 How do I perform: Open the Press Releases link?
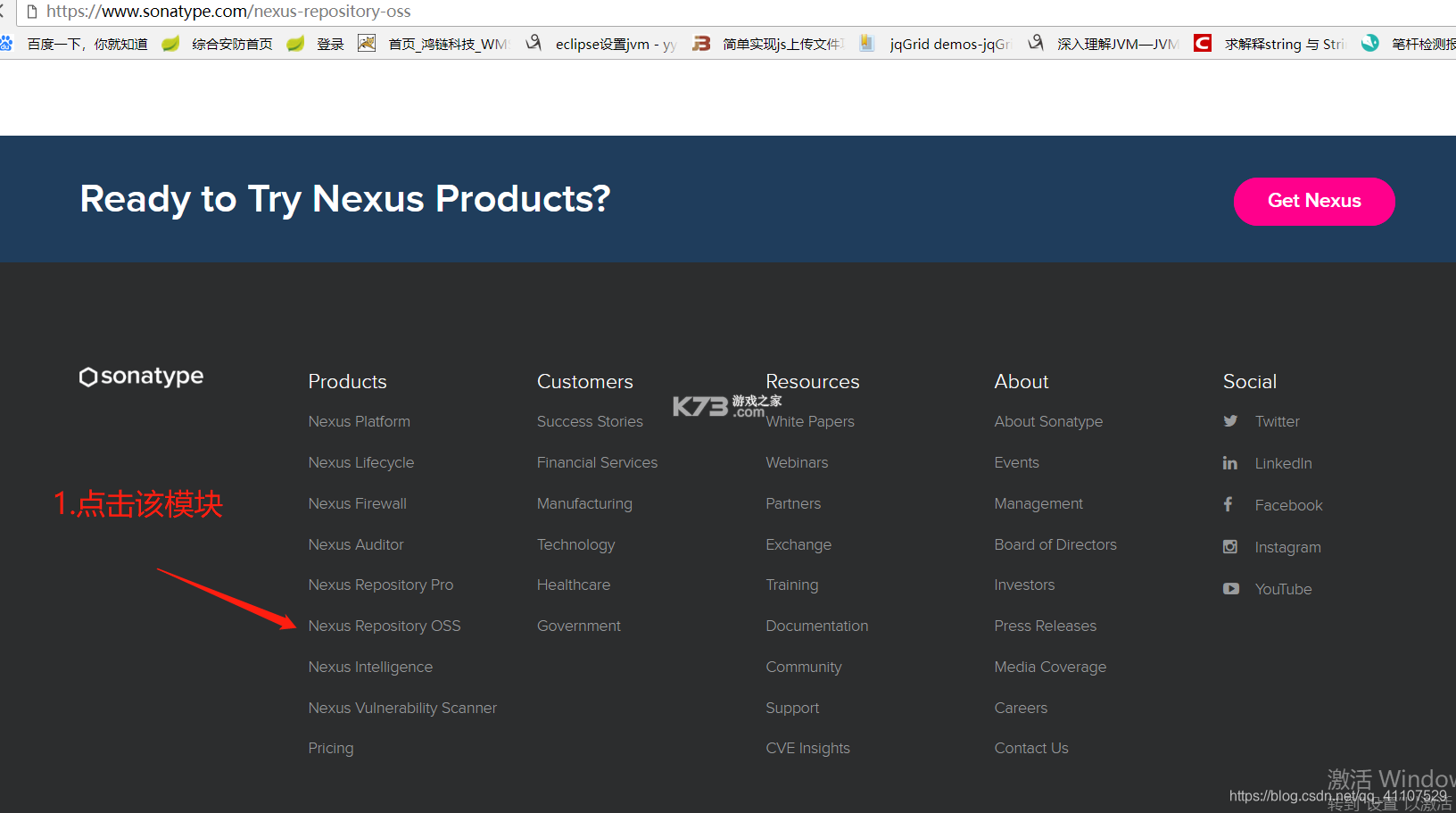pos(1046,626)
